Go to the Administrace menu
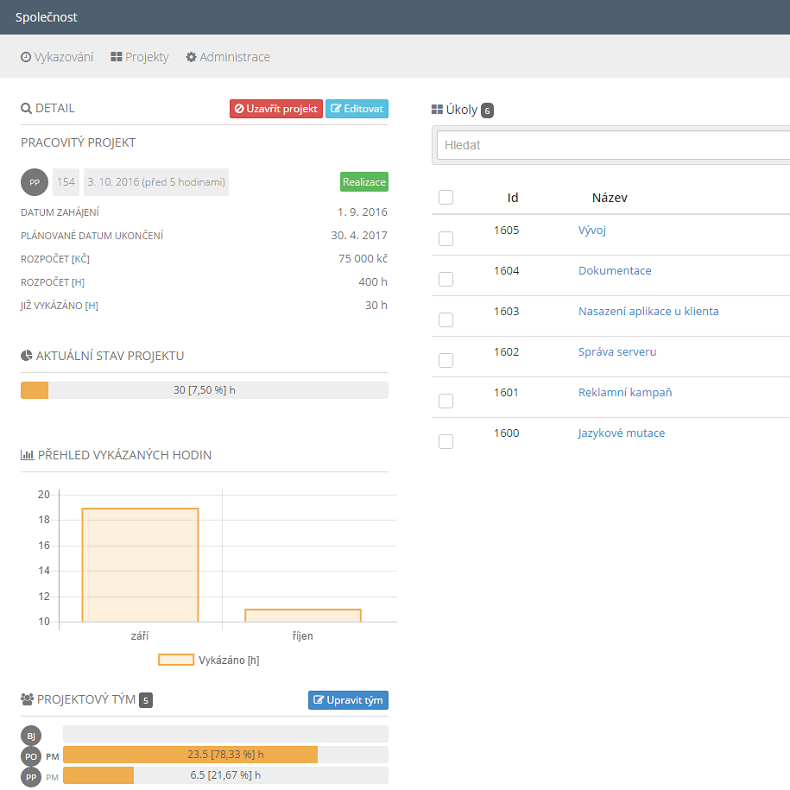The height and width of the screenshot is (790, 790). [227, 57]
